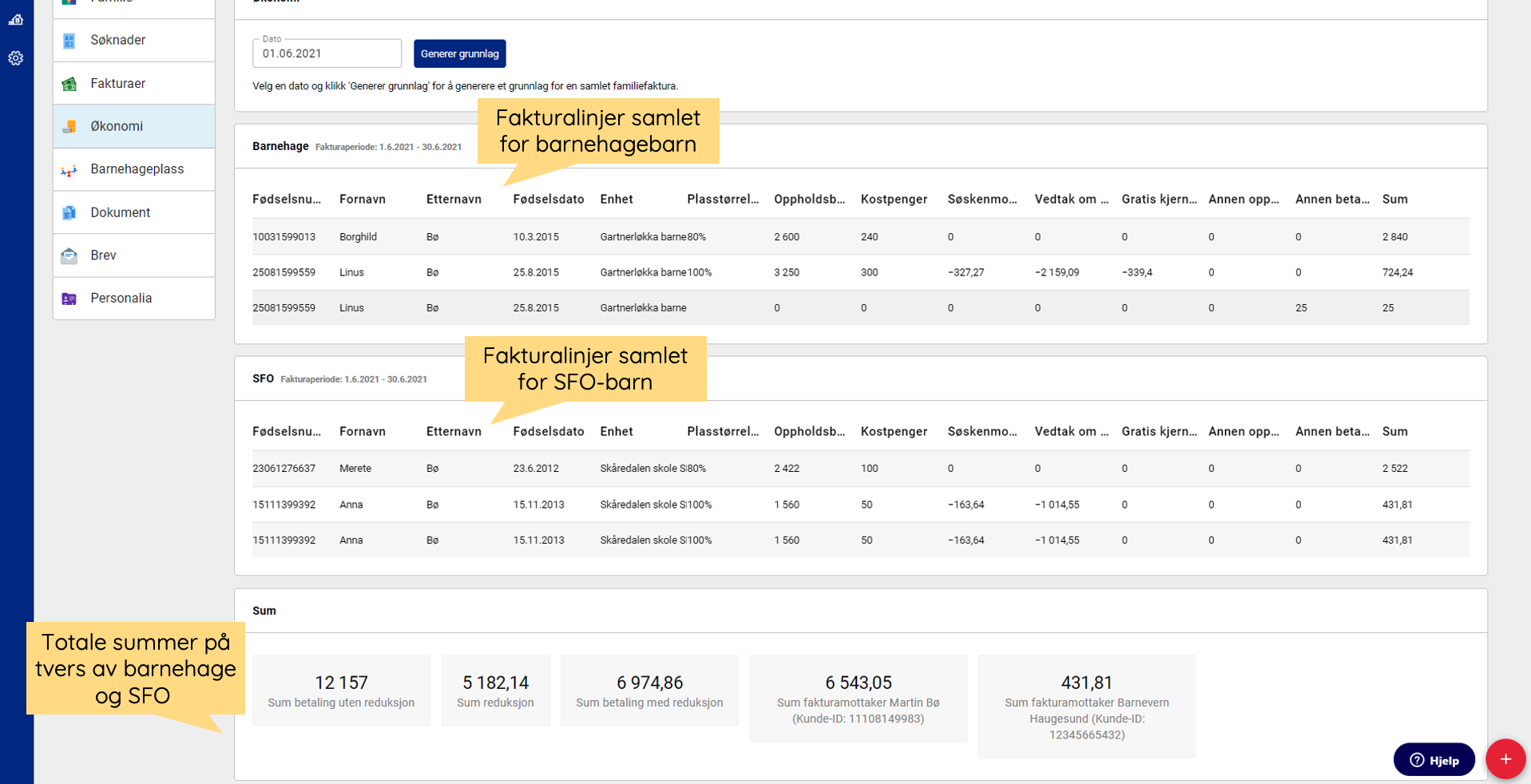Sort Barnehage table by Fornavn column header
This screenshot has width=1531, height=784.
click(x=363, y=199)
